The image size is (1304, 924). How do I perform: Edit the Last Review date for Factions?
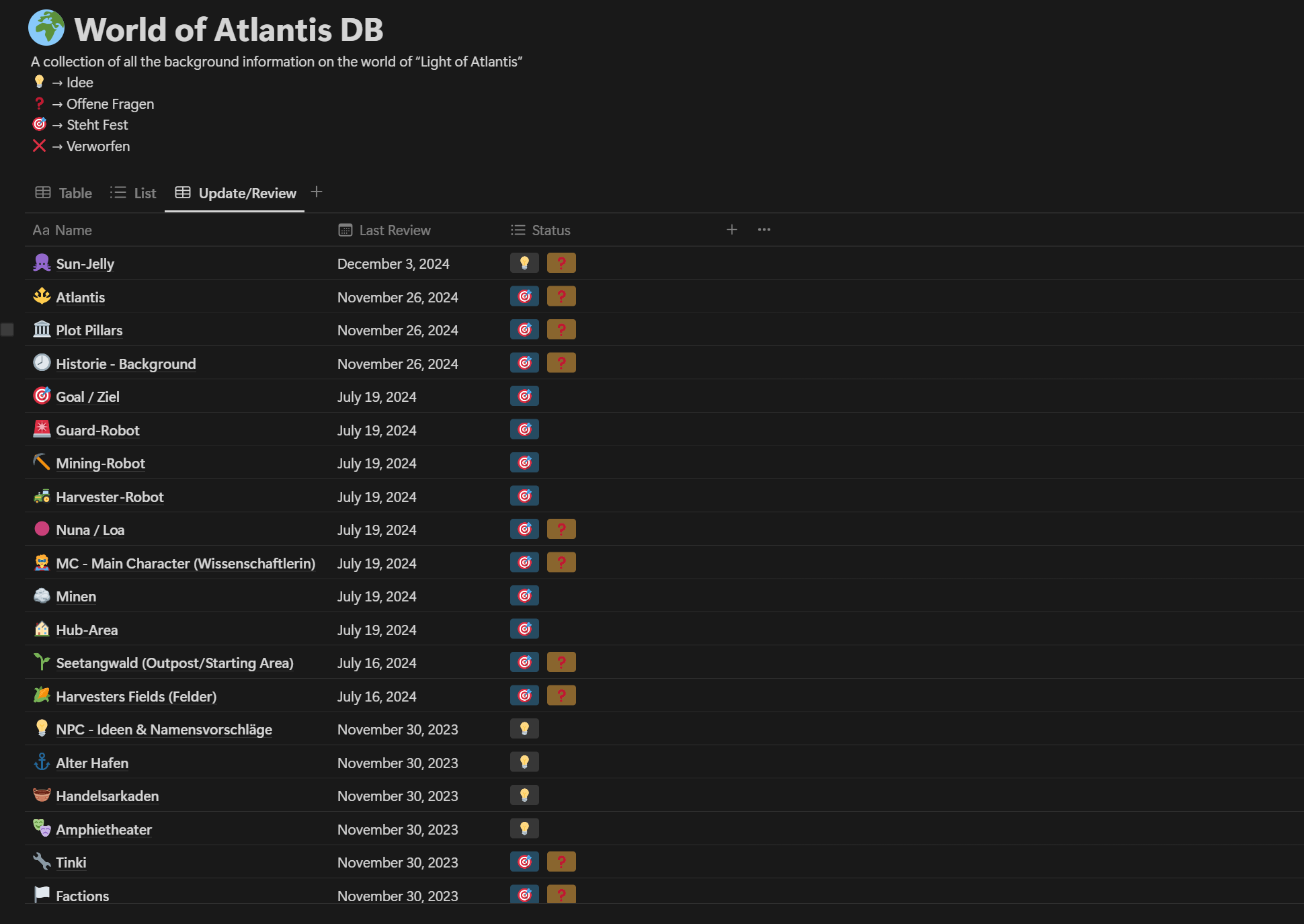point(398,896)
